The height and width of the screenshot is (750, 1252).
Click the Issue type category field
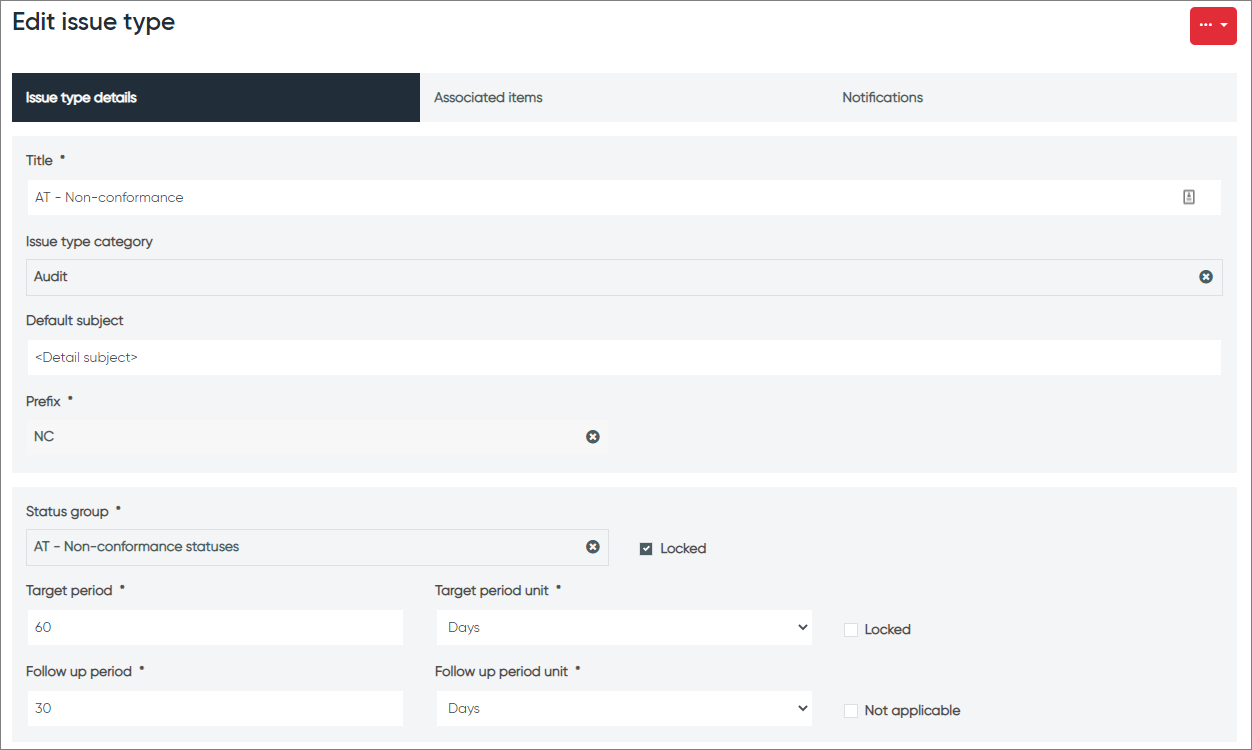pos(624,277)
